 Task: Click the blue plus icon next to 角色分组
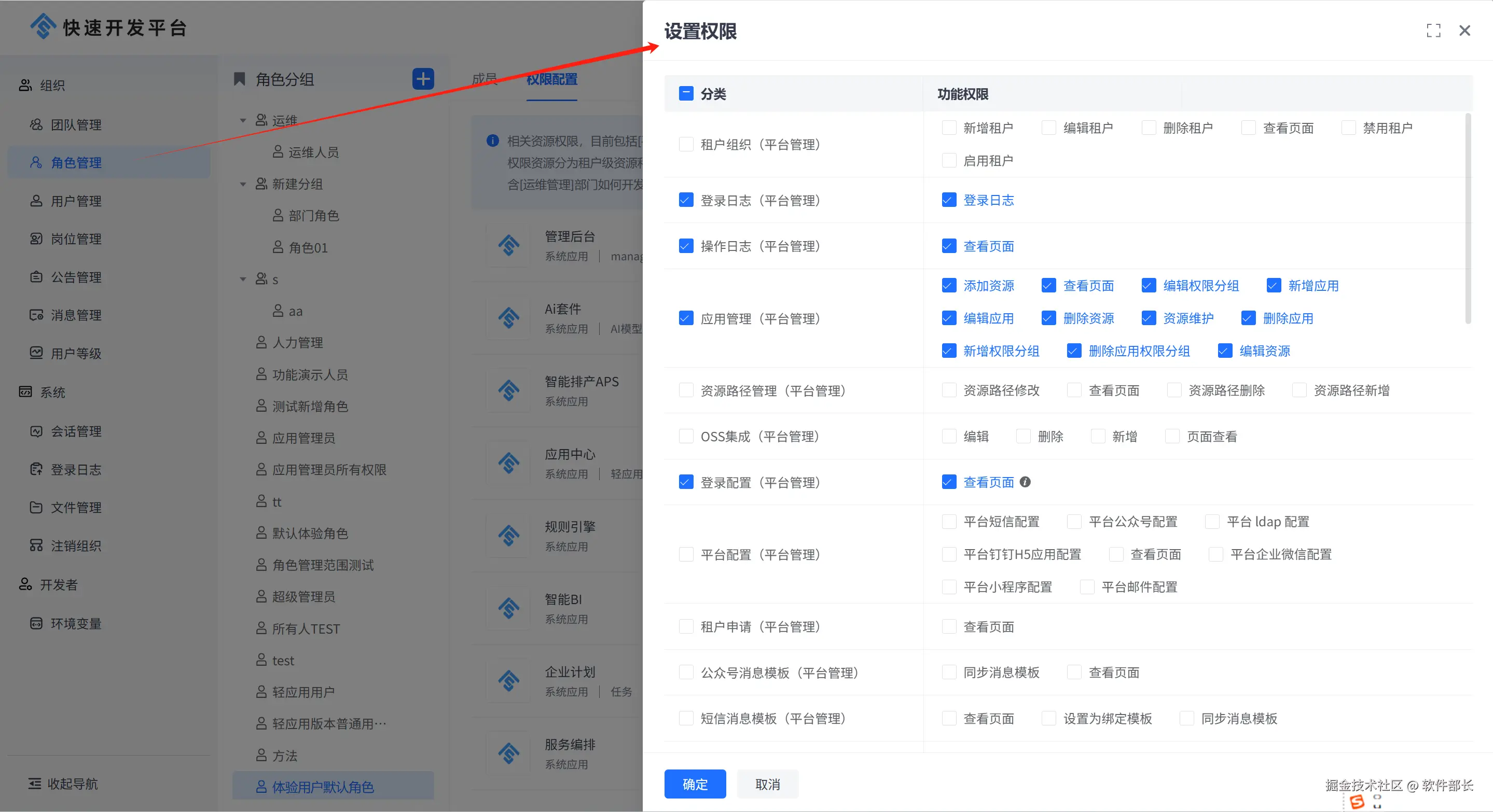pos(423,79)
